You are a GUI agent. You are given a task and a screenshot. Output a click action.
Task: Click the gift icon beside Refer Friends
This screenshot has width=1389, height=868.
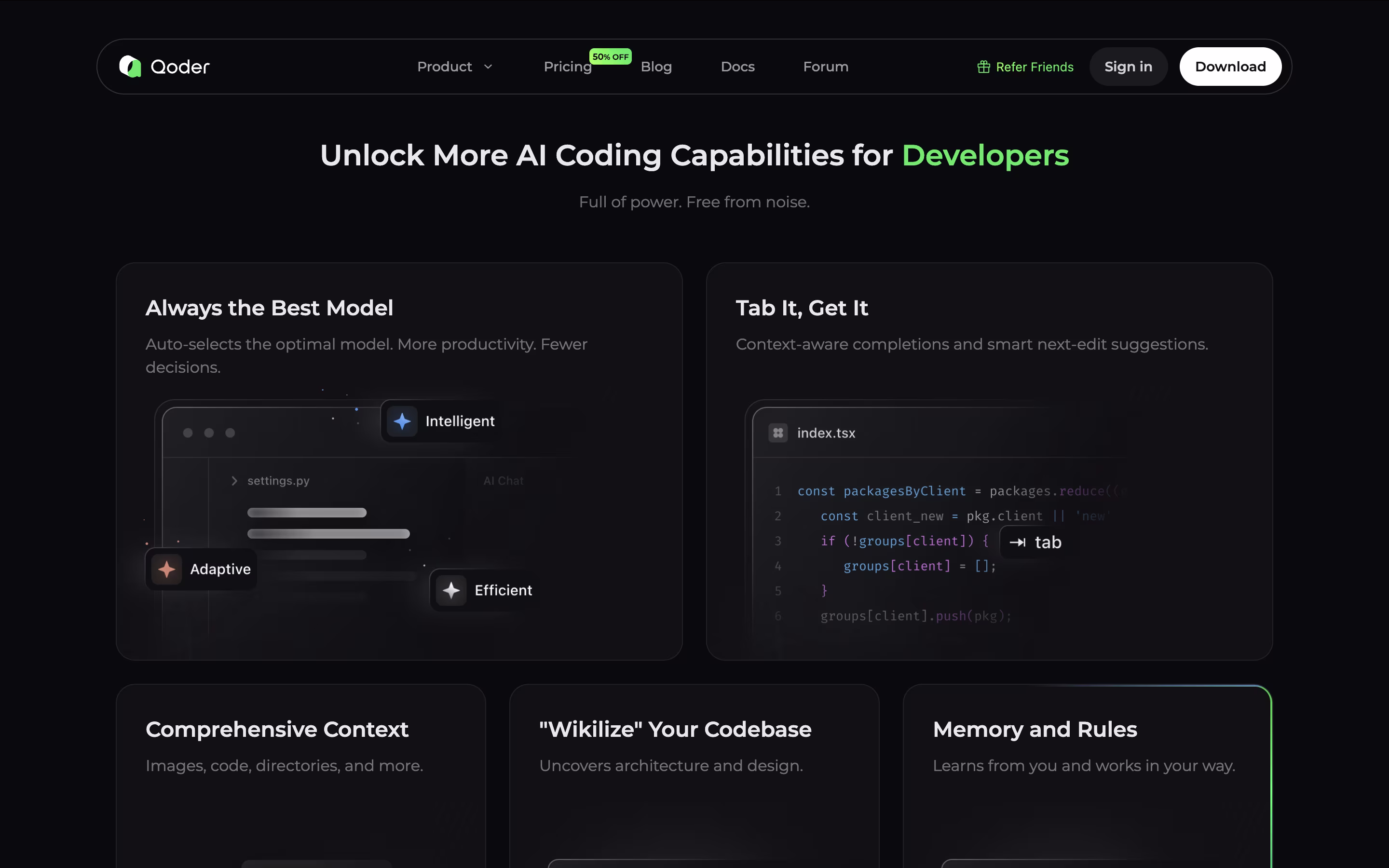click(x=983, y=67)
